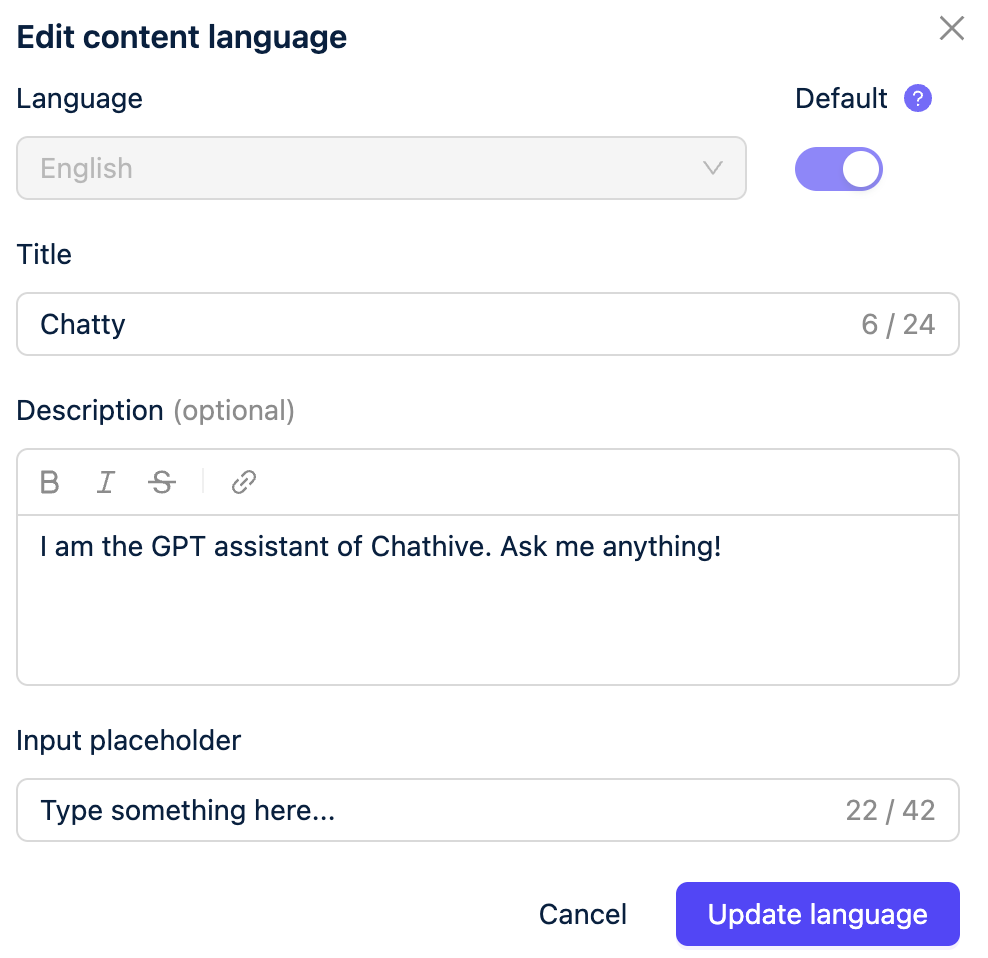Viewport: 988px width, 958px height.
Task: Click the Title field containing Chatty
Action: click(440, 324)
